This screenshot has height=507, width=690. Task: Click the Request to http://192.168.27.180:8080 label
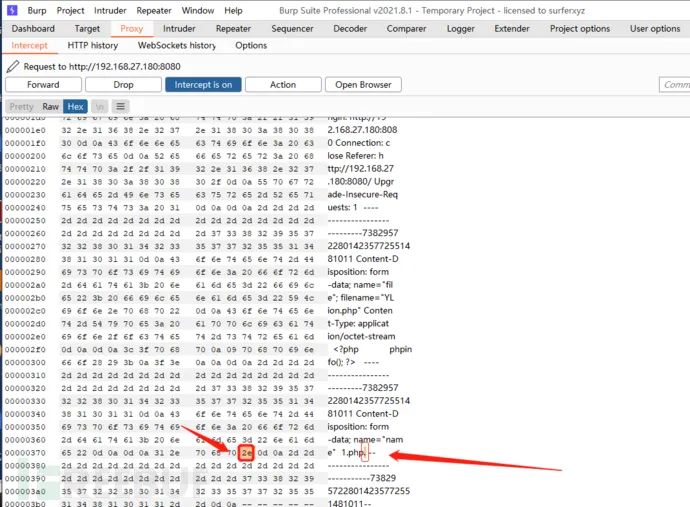[x=102, y=66]
